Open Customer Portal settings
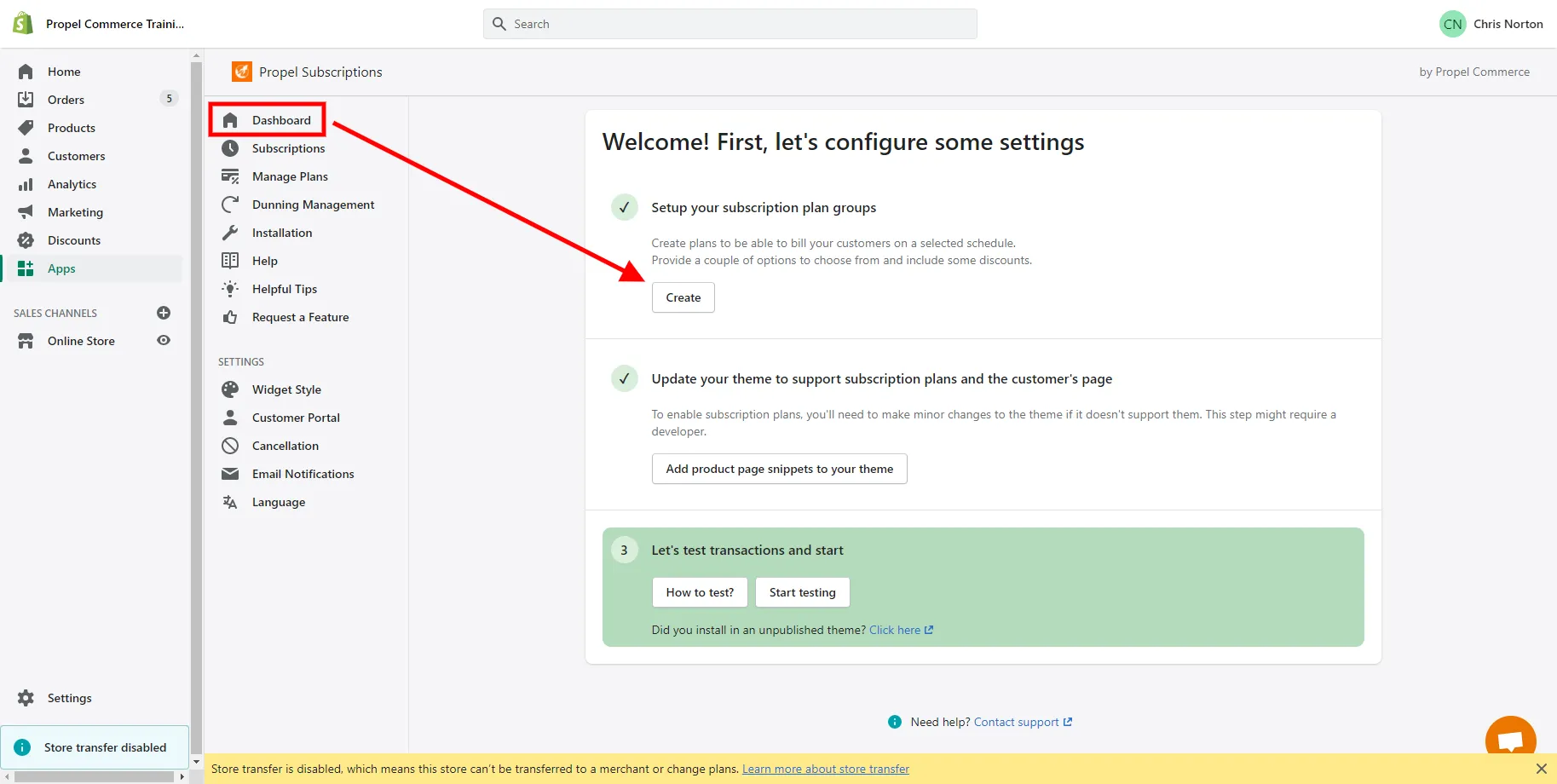The height and width of the screenshot is (784, 1557). click(x=296, y=418)
